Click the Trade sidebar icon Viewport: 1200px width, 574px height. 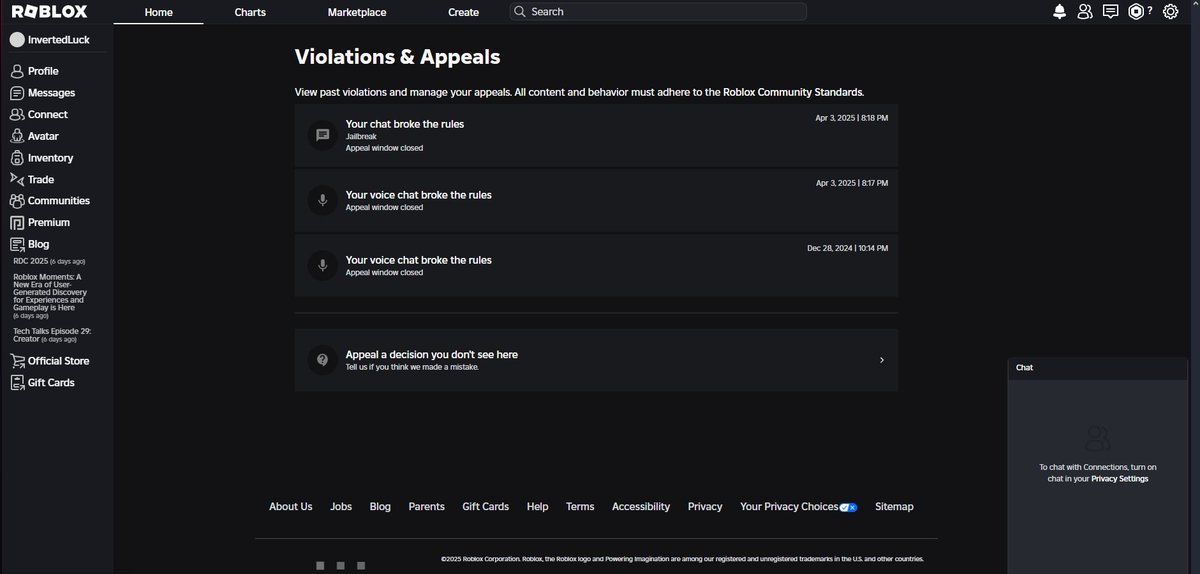click(17, 179)
